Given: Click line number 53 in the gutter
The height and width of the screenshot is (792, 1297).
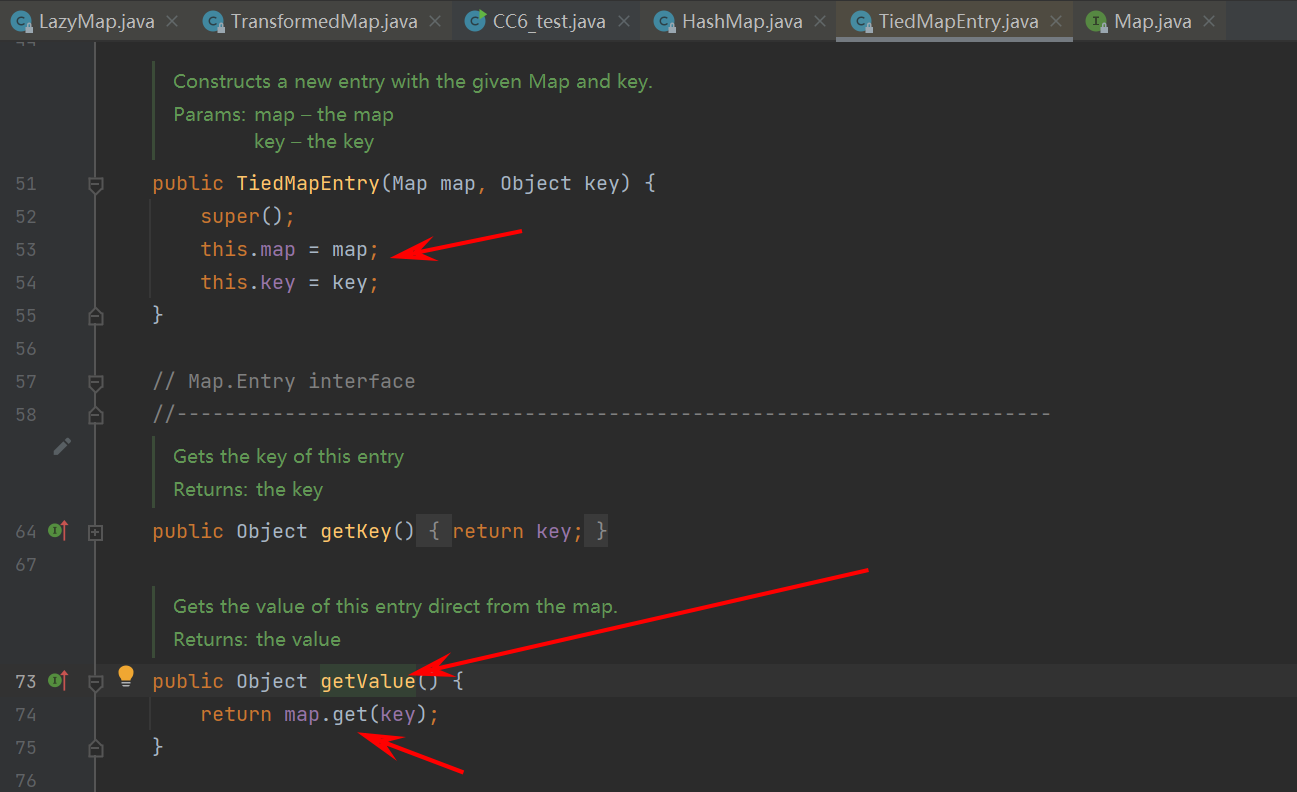Looking at the screenshot, I should 26,250.
